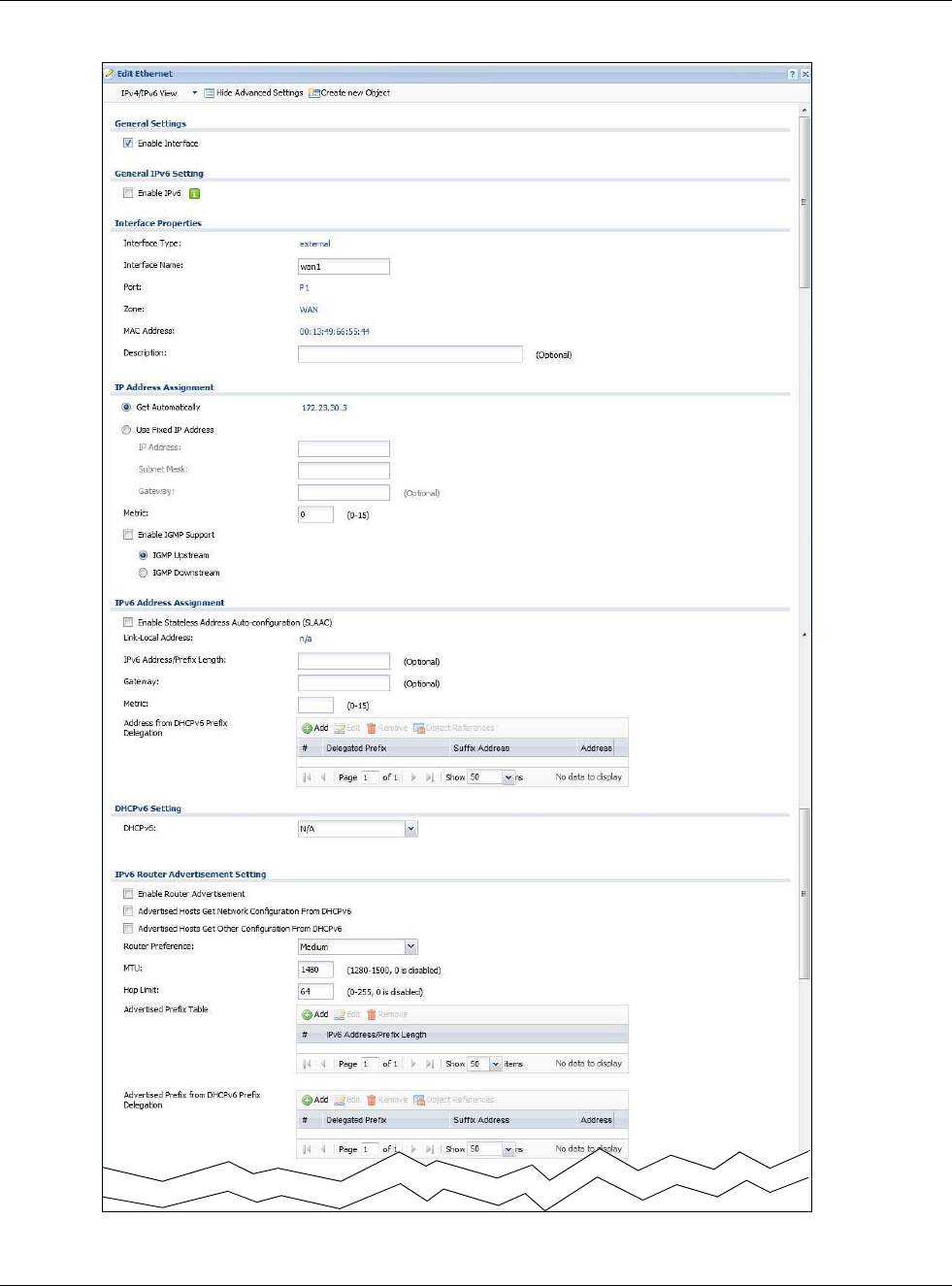Click Remove in Advertised Prefix Table toolbar
Screen dimensions: 952x1286
tap(387, 1014)
